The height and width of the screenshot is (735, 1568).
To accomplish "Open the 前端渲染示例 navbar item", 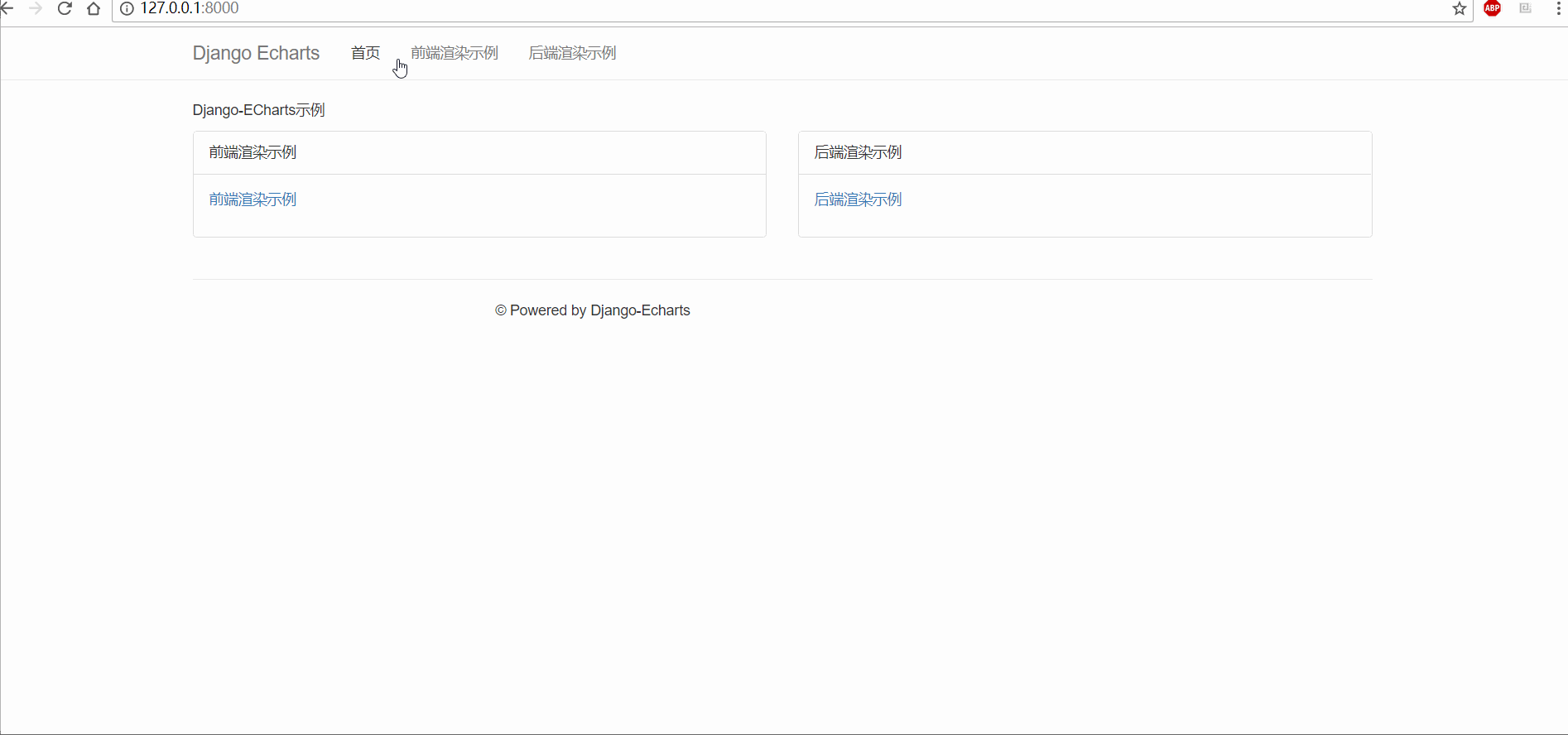I will pos(455,53).
